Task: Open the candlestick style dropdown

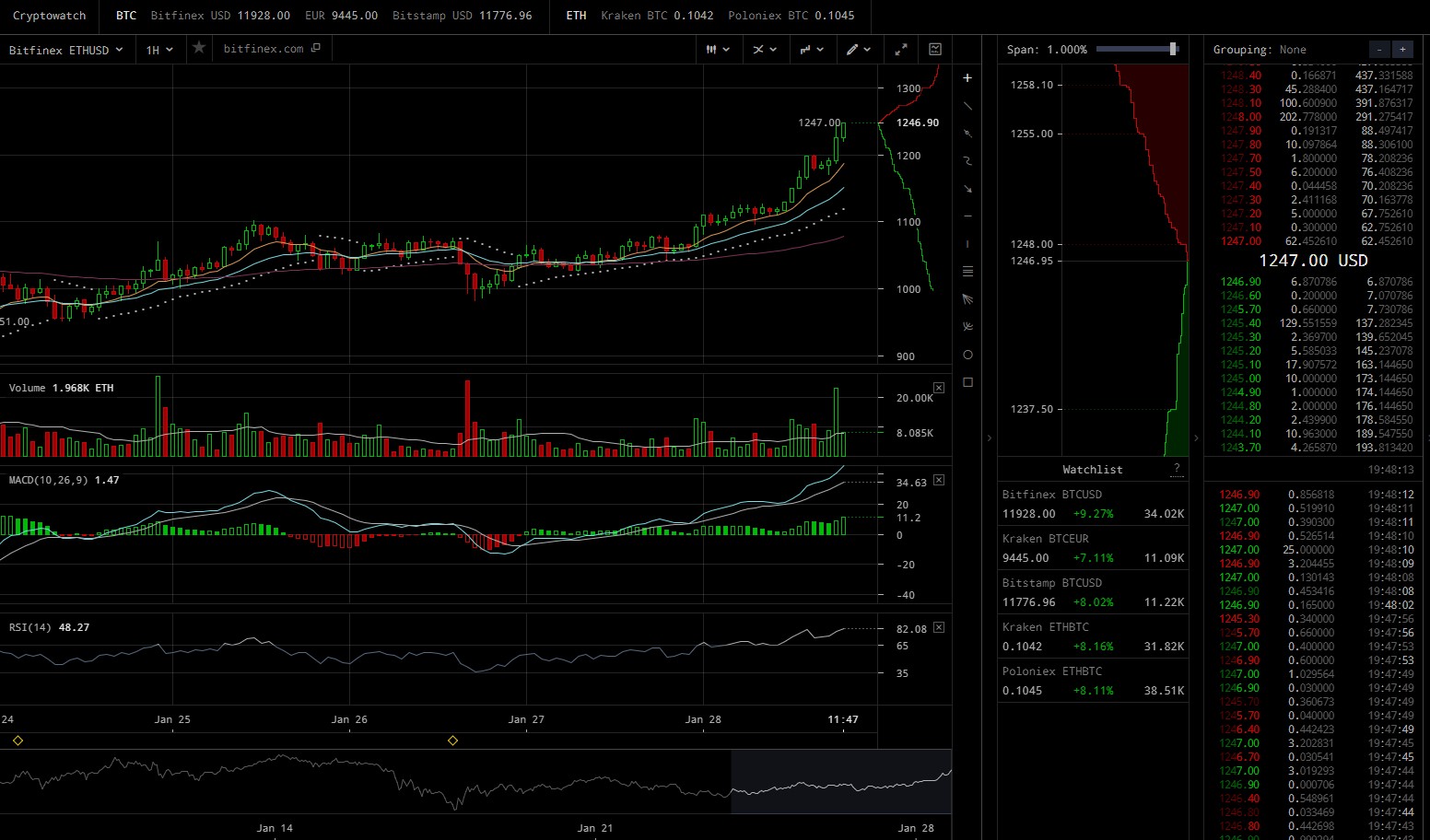Action: point(718,49)
